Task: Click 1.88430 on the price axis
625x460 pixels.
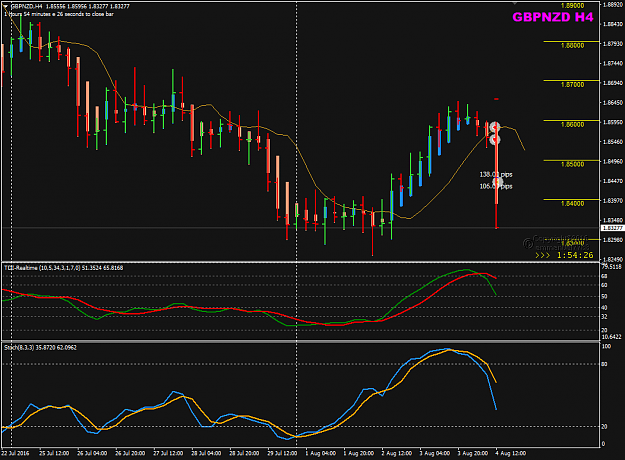Action: (x=613, y=24)
